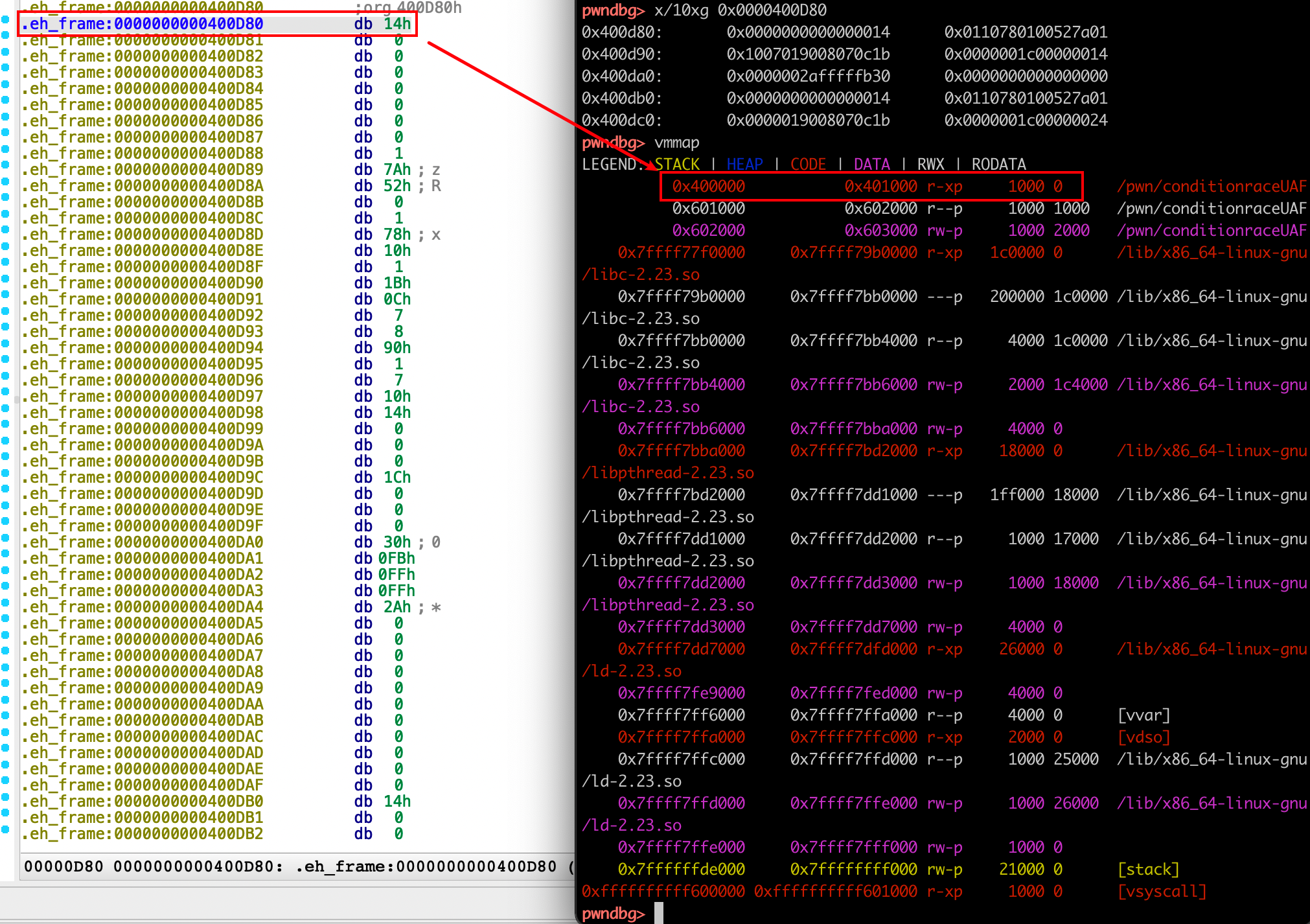Click the line at address 400DB0
Image resolution: width=1310 pixels, height=924 pixels.
216,802
